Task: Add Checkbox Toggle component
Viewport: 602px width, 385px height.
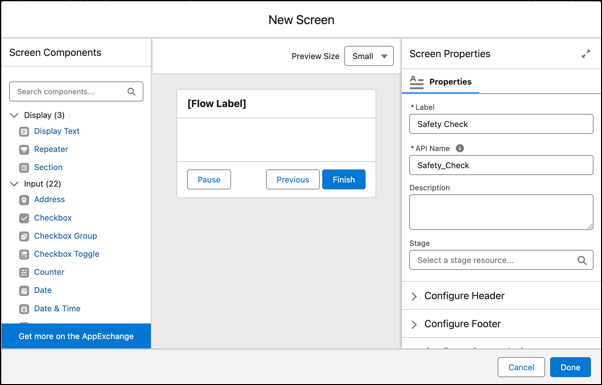Action: (66, 254)
